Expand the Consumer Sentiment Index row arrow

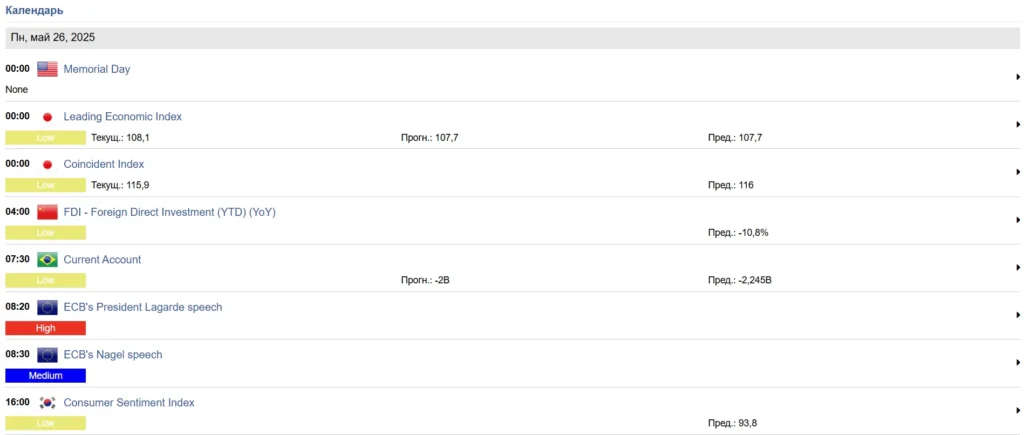[x=1017, y=410]
